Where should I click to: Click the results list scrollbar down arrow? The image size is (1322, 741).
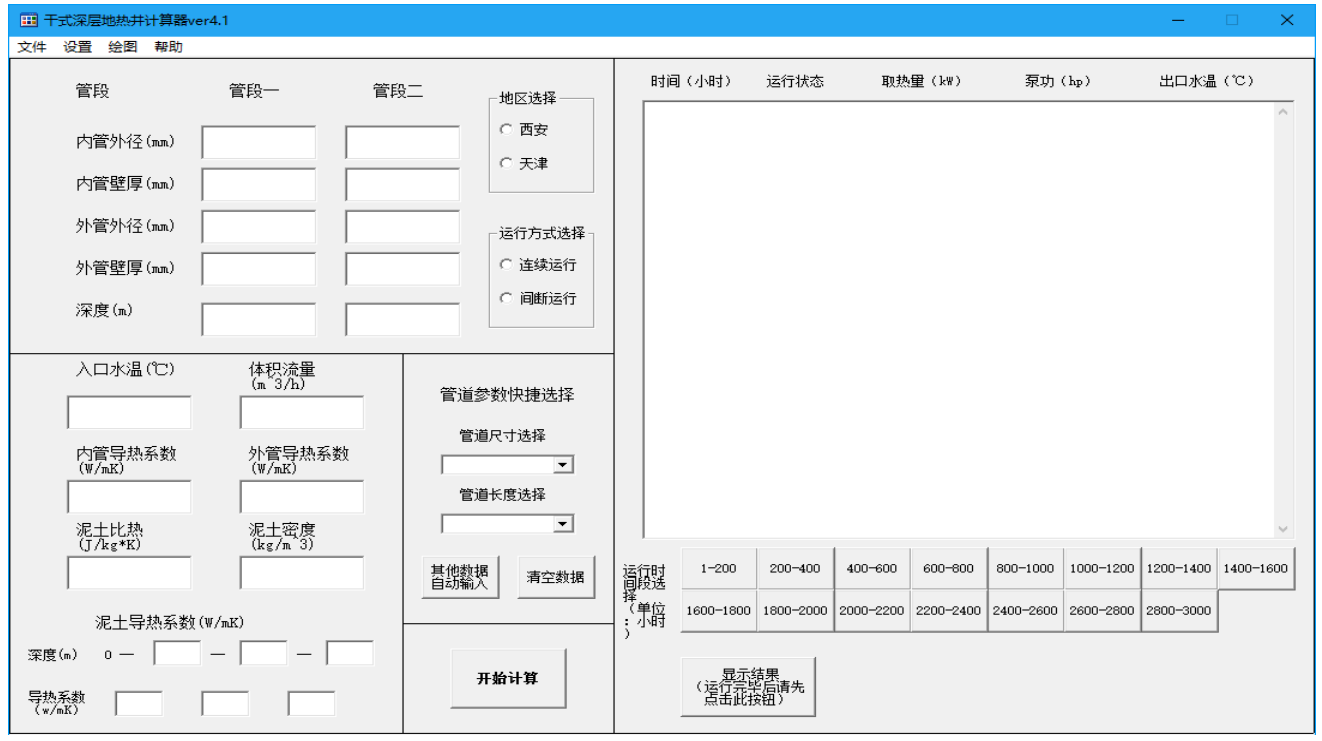tap(1284, 529)
